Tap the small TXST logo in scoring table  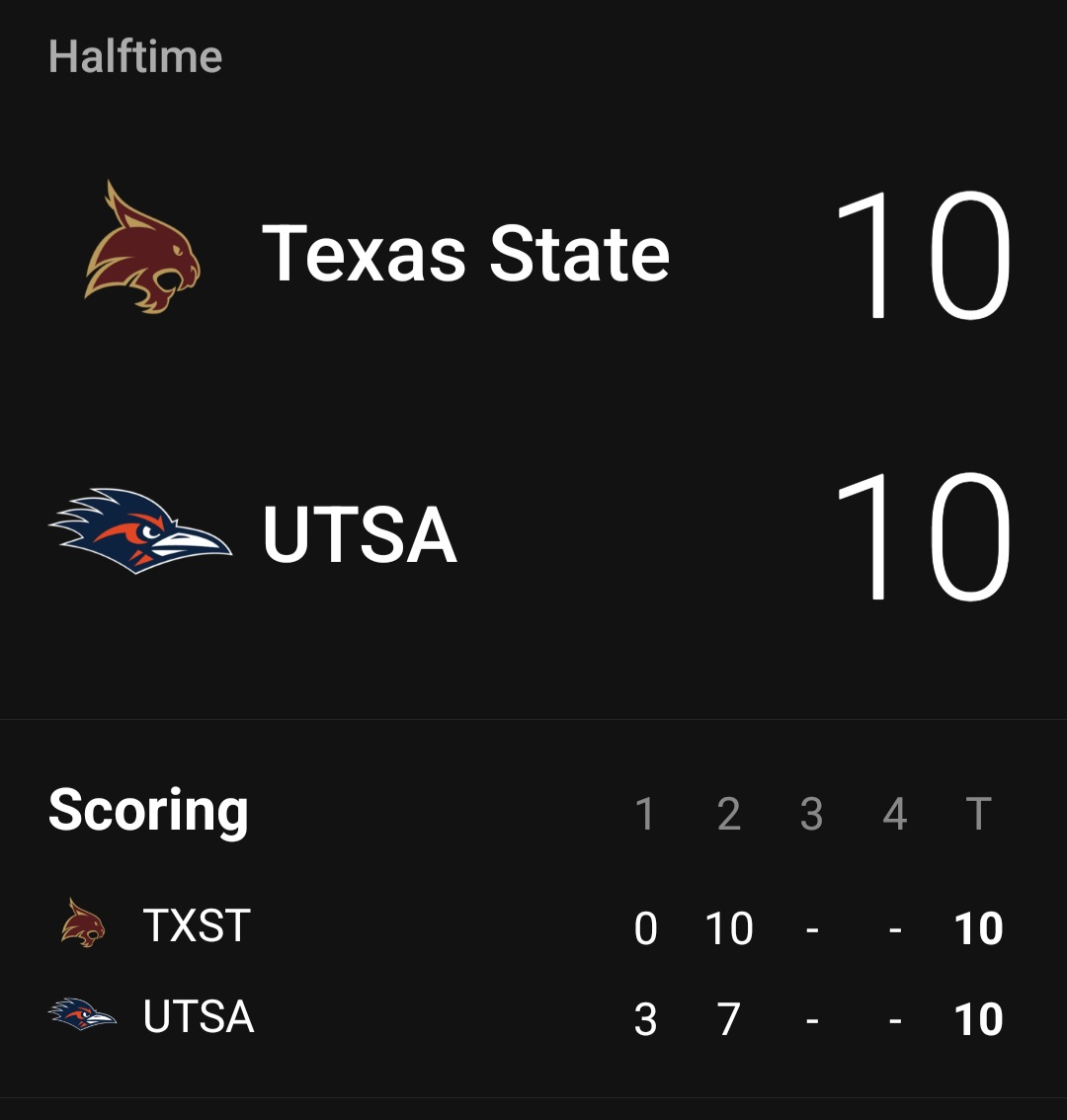(83, 923)
